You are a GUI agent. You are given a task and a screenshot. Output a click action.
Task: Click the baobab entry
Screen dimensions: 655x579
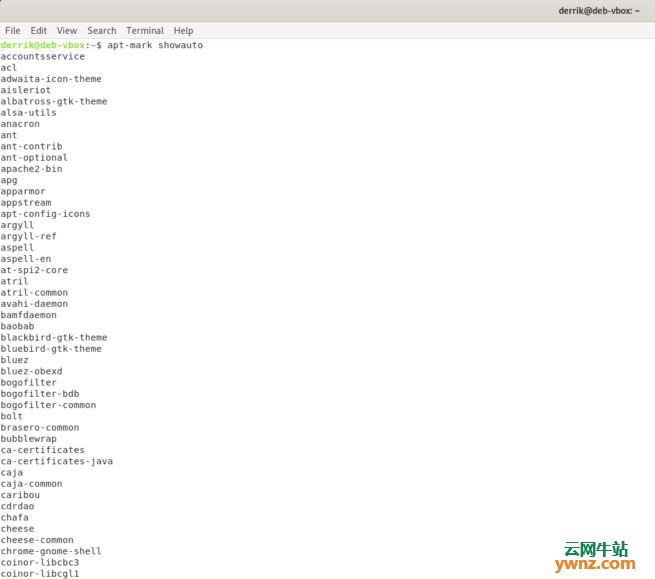coord(18,327)
